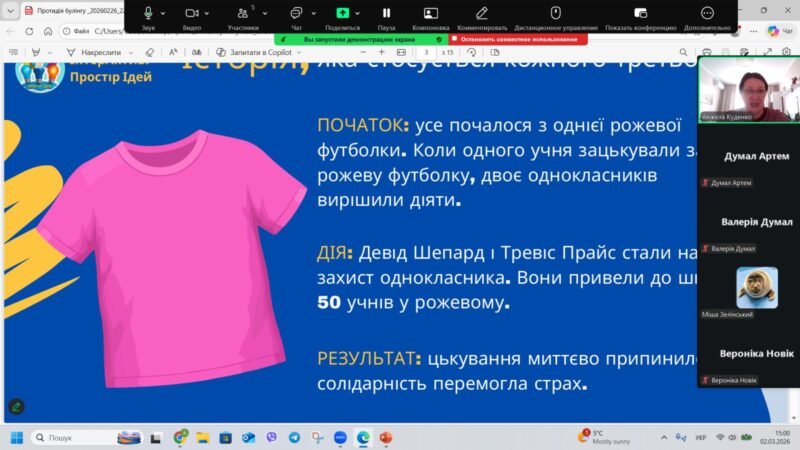
Task: Mute microphone in Zoom toolbar
Action: 148,14
